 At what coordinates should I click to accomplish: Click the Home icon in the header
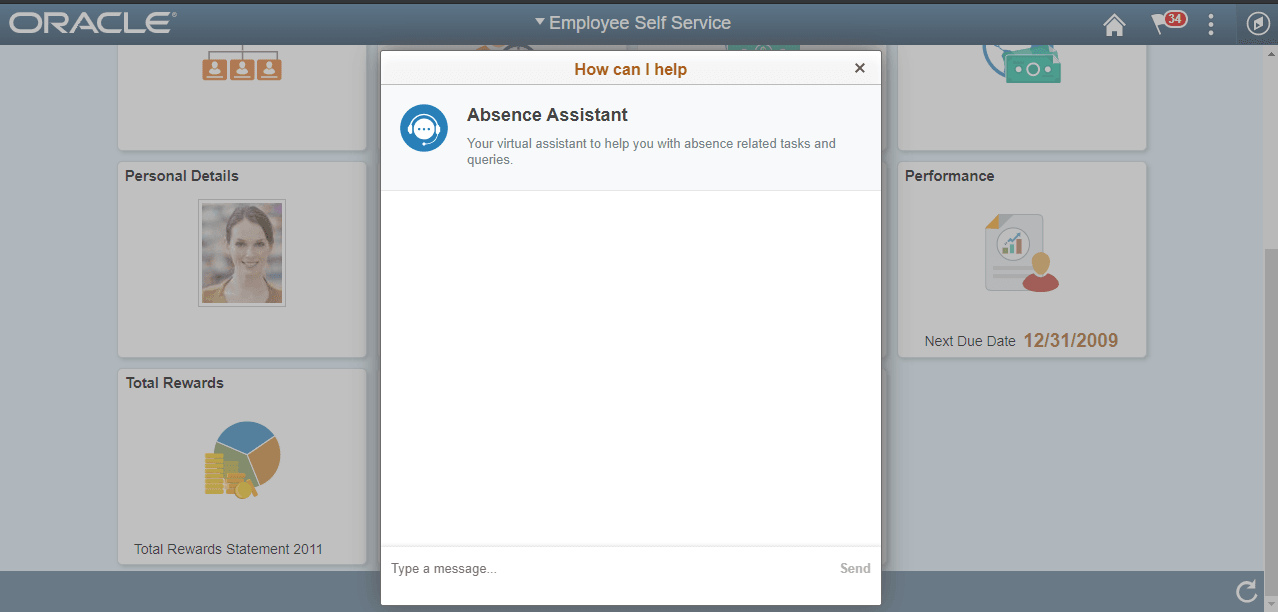[x=1114, y=23]
